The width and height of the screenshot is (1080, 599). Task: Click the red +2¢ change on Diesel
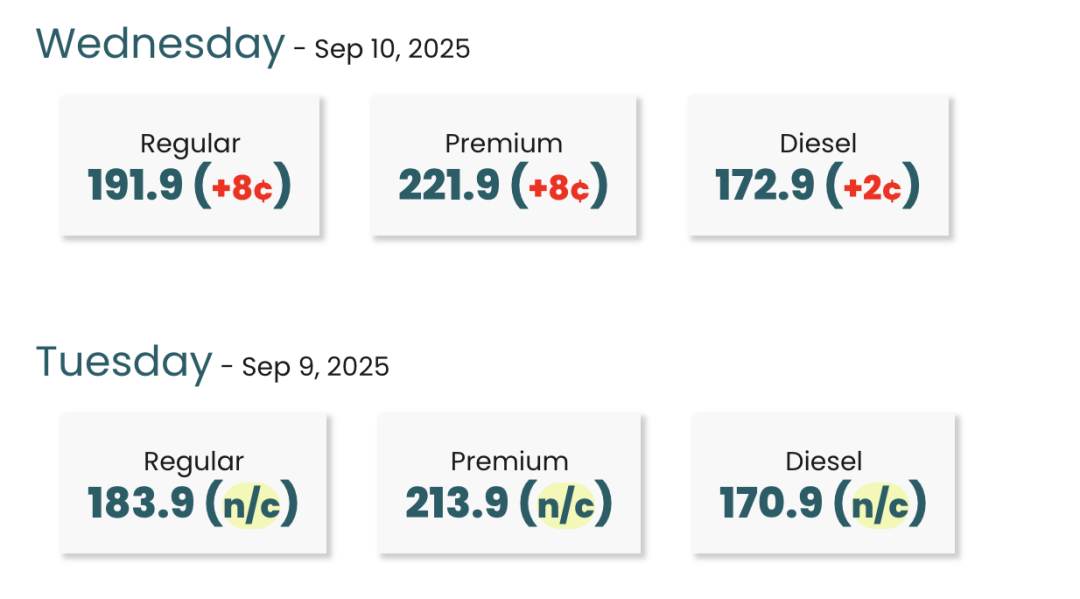(873, 187)
